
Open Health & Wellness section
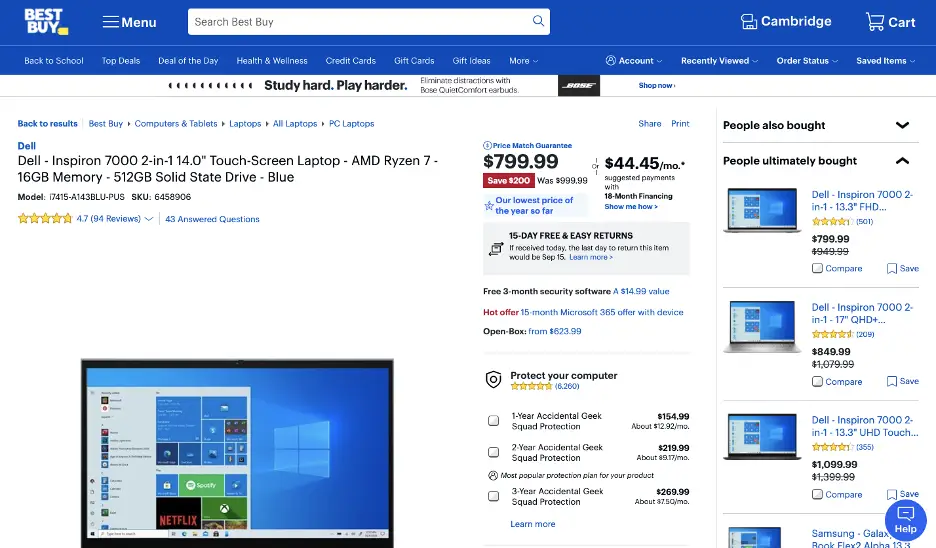[x=272, y=61]
